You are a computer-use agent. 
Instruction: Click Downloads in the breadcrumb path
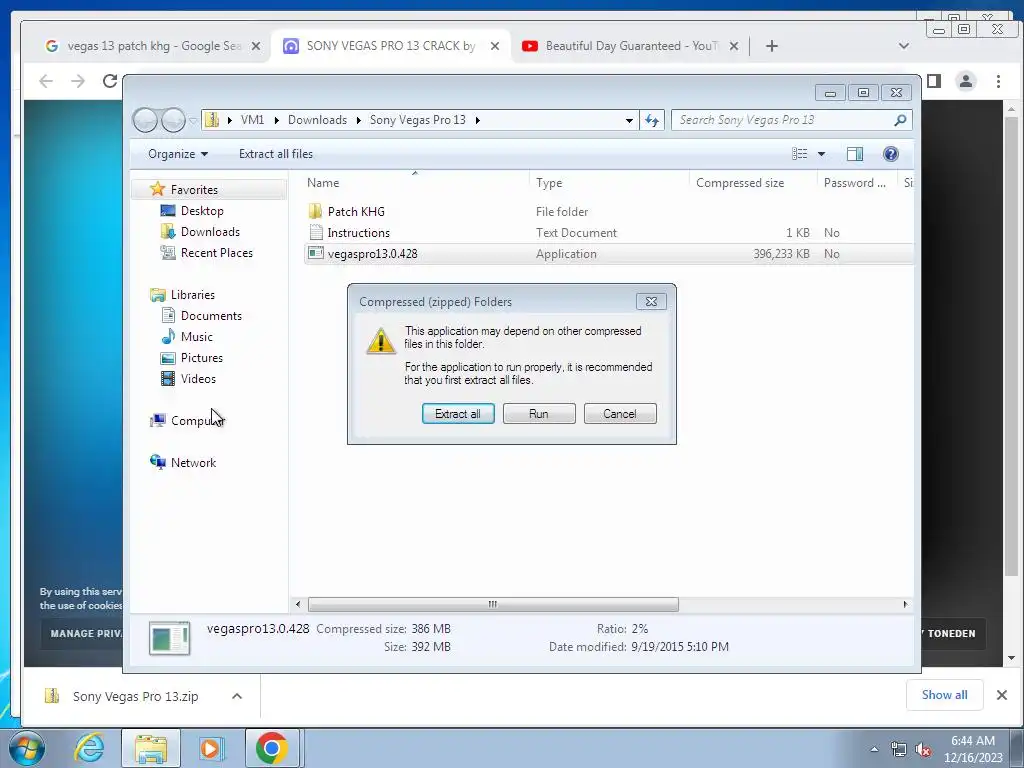(317, 120)
